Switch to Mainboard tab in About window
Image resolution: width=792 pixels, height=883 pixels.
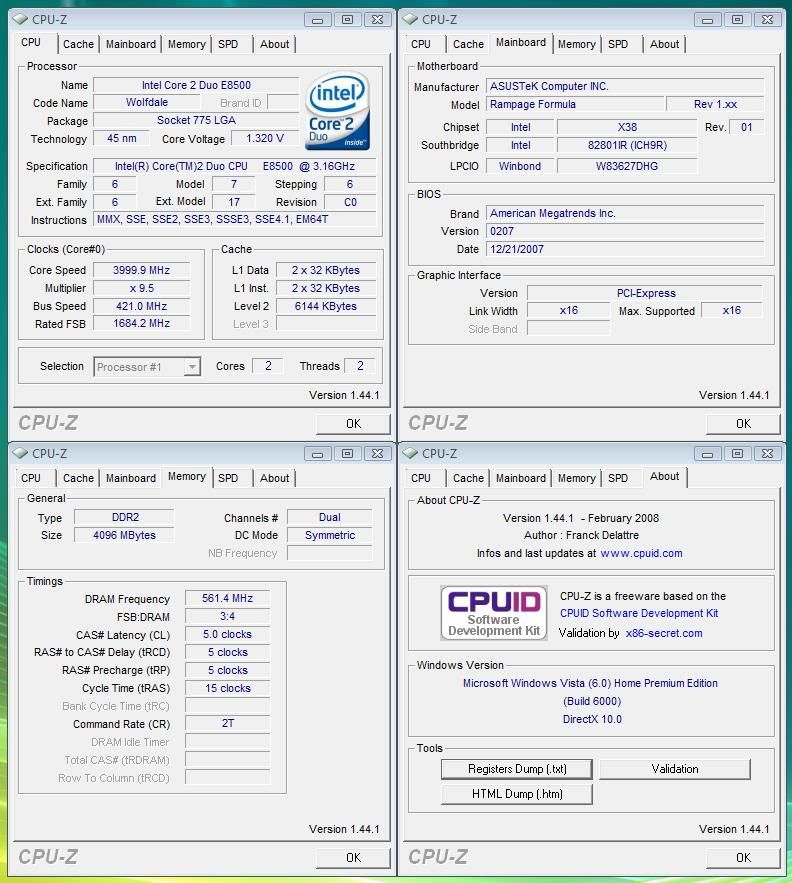[520, 478]
